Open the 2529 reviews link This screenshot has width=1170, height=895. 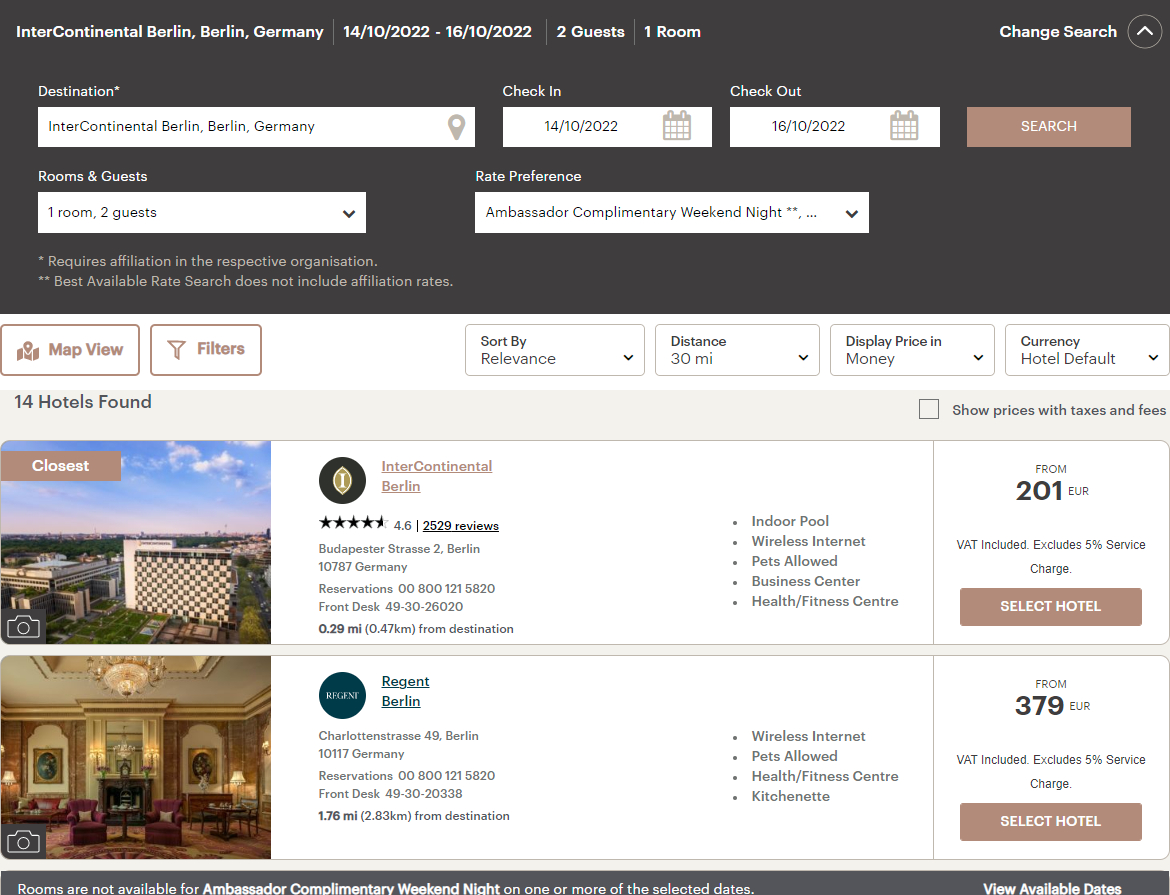point(460,526)
